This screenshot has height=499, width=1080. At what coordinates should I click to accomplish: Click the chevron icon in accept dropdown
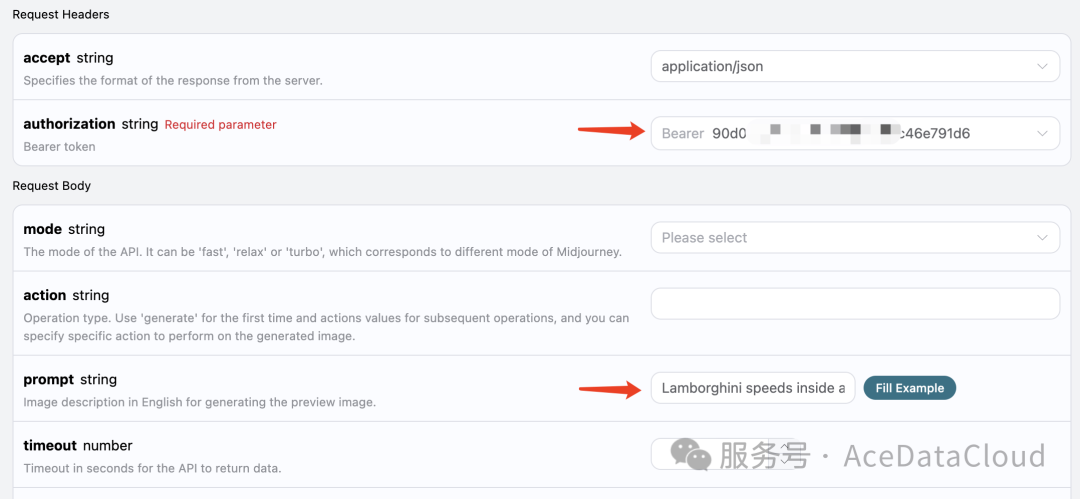pos(1042,67)
